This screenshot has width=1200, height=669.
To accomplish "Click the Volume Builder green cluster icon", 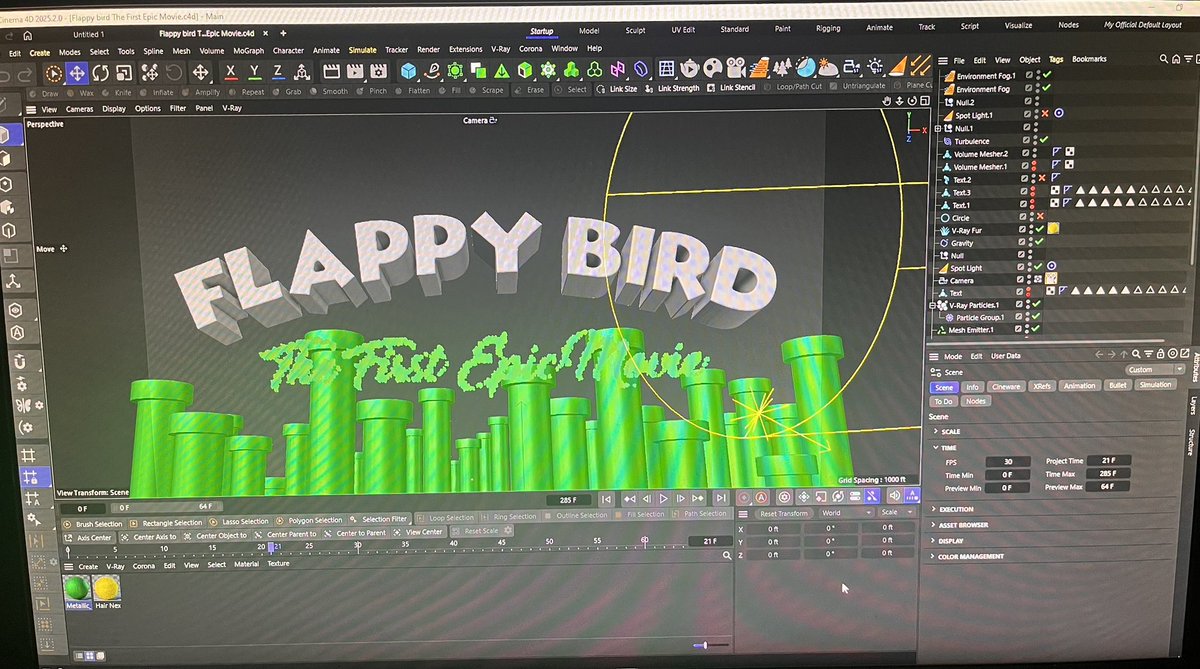I will point(571,70).
